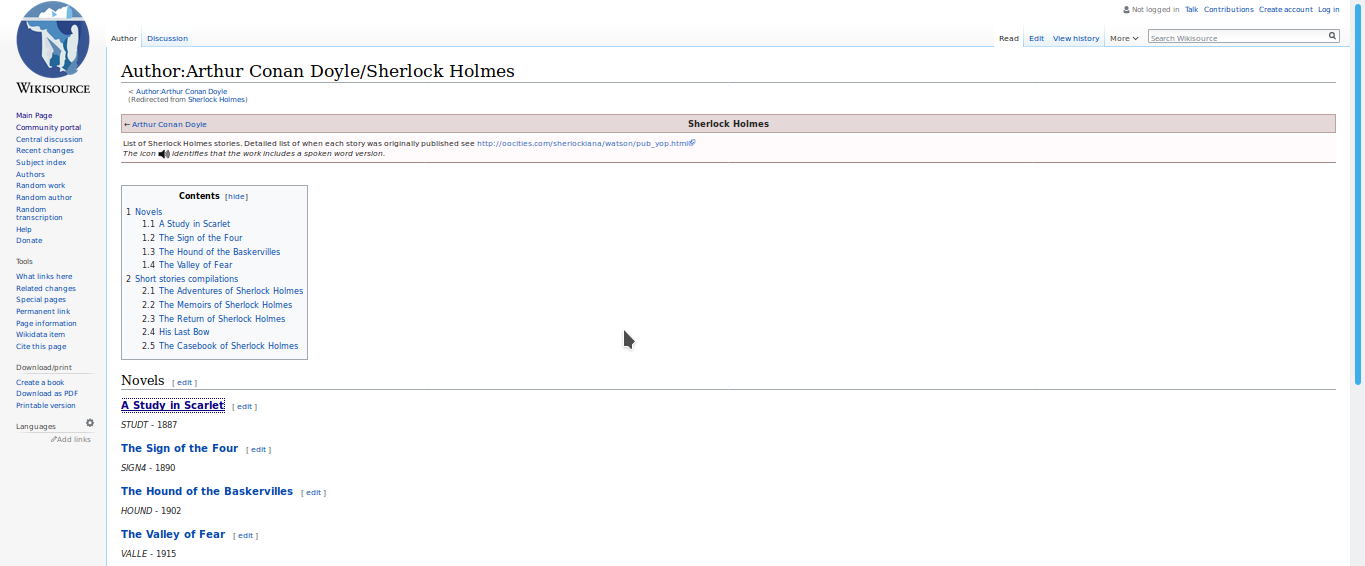Click Create account
Screen dimensions: 1365x566
coord(1285,9)
